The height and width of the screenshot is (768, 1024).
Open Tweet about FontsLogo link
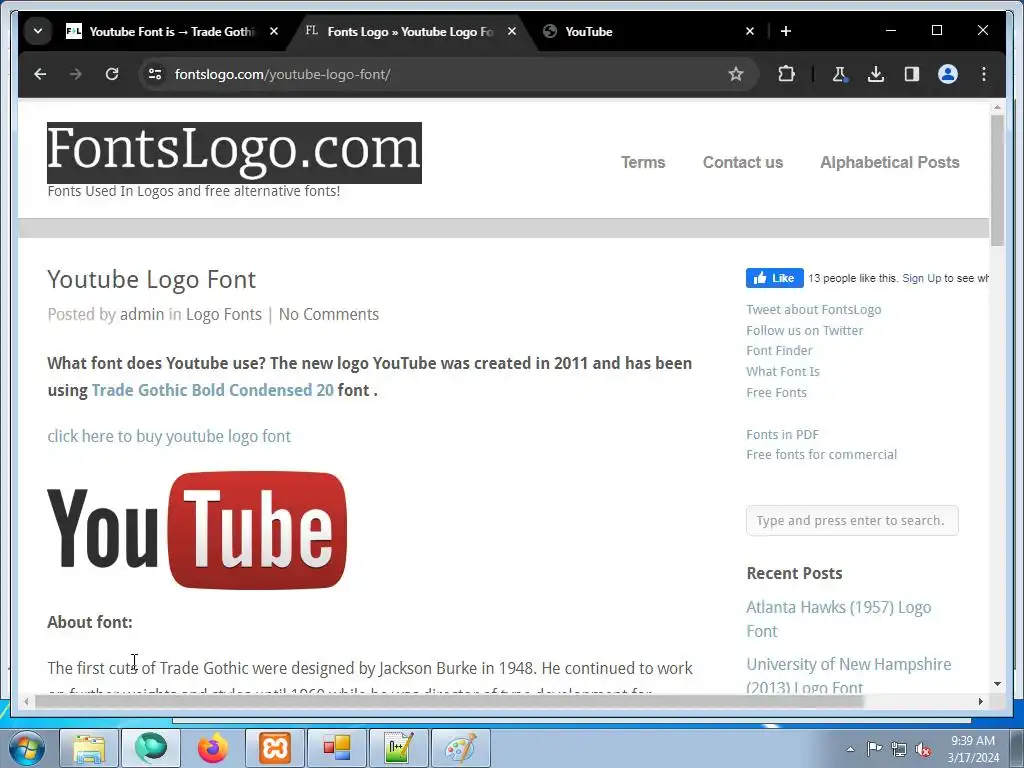coord(813,310)
